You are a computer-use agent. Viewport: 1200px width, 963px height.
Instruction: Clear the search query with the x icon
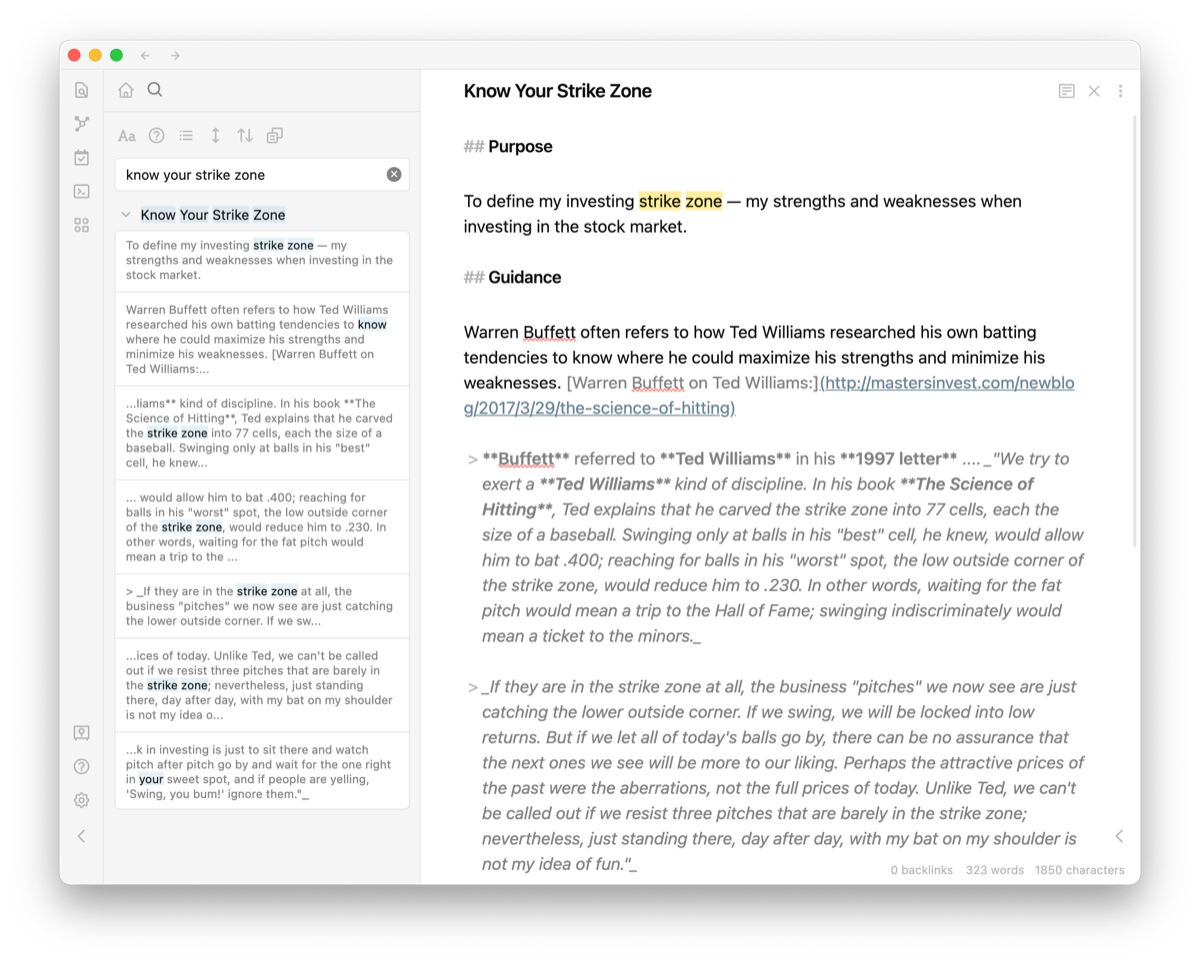pos(394,174)
